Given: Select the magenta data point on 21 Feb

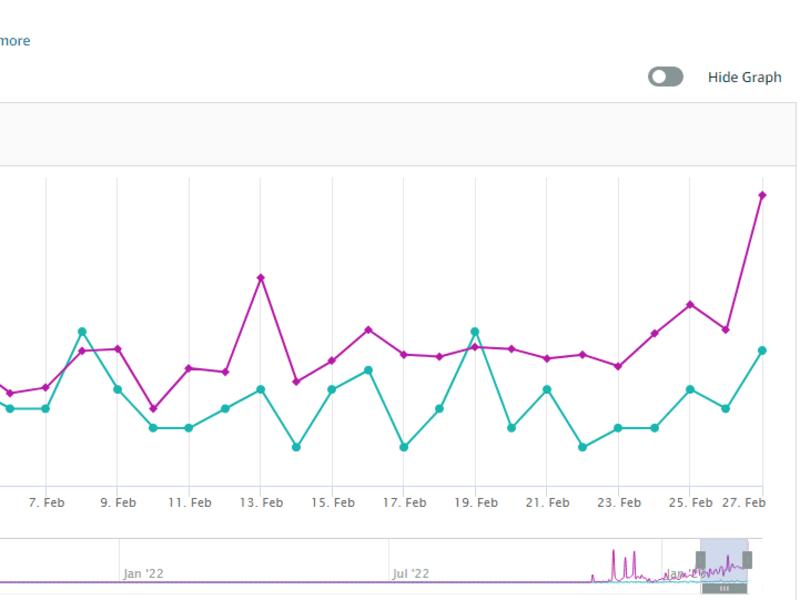Looking at the screenshot, I should [x=547, y=359].
